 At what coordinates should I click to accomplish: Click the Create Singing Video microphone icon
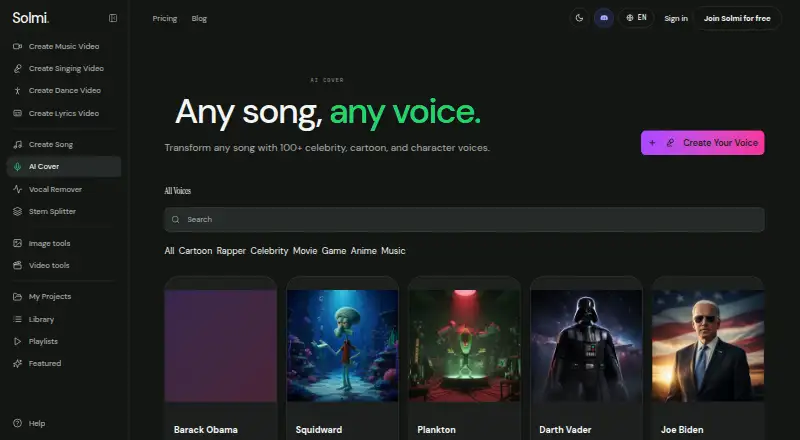coord(17,68)
